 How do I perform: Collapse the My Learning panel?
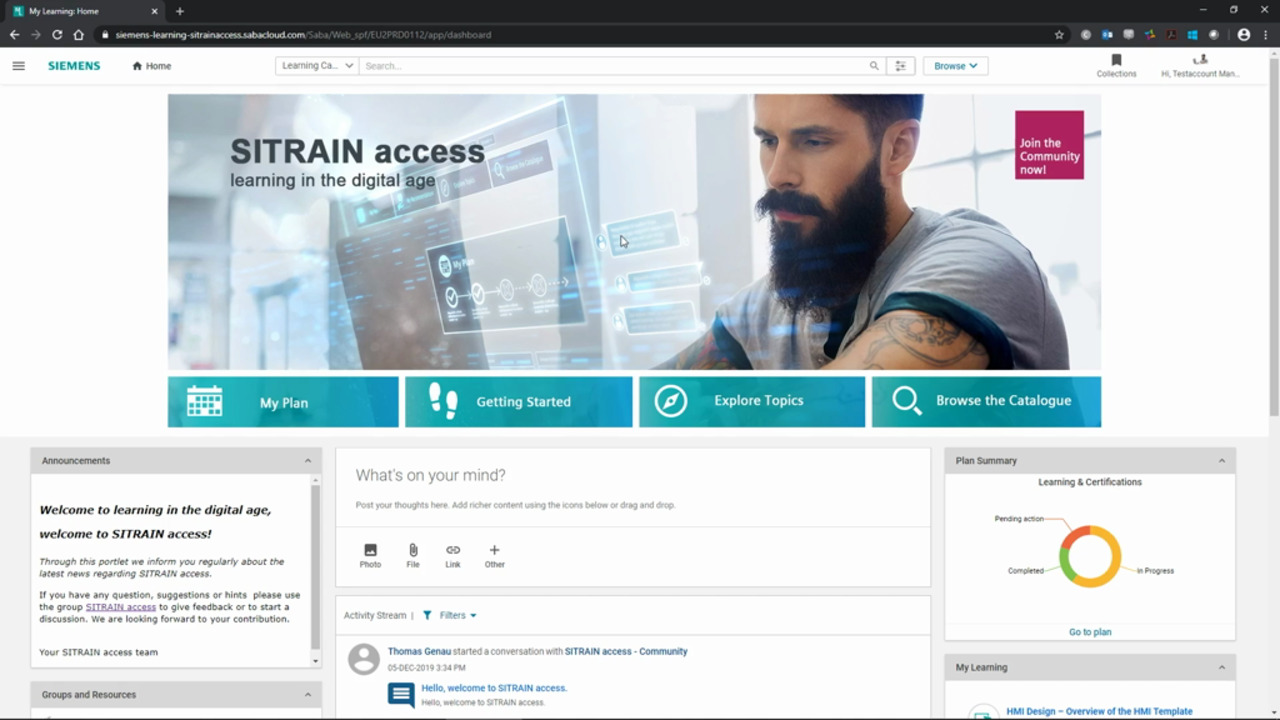pyautogui.click(x=1221, y=668)
